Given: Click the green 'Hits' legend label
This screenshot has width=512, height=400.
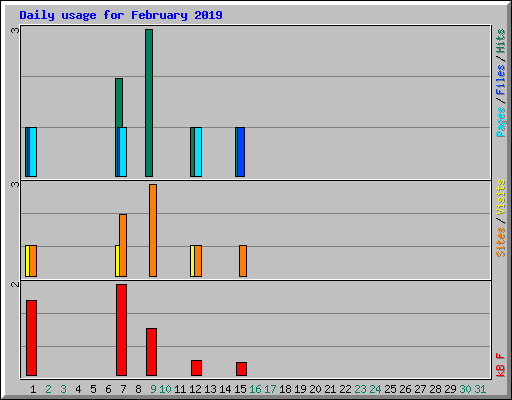Looking at the screenshot, I should [501, 41].
